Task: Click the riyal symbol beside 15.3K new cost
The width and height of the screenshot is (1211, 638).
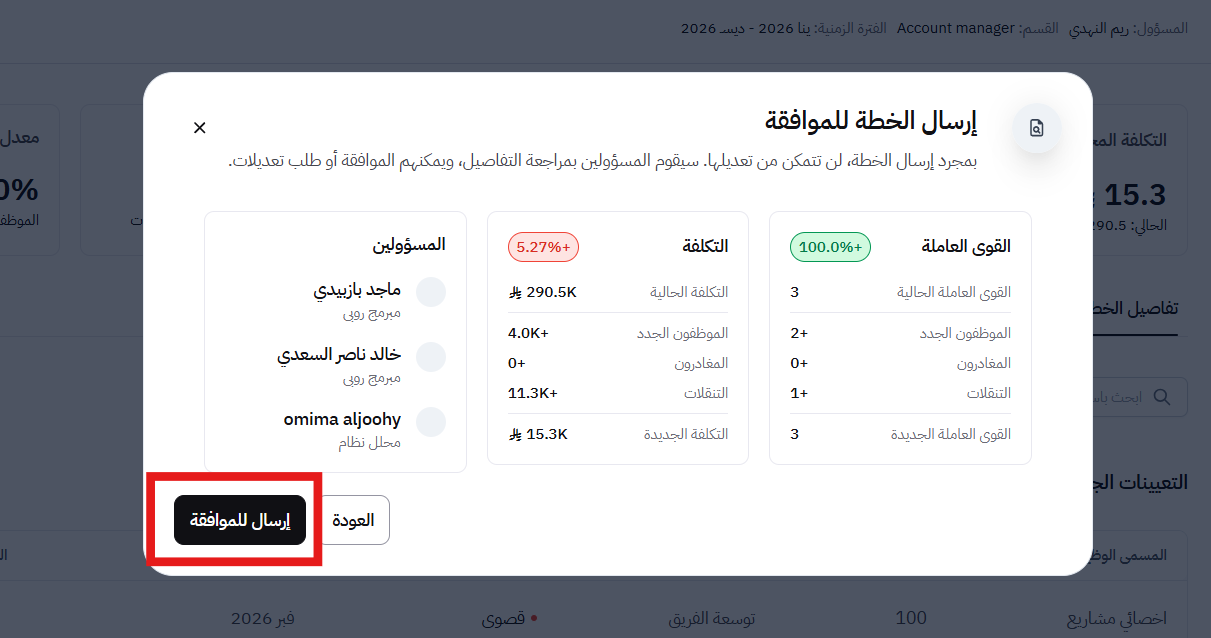Action: coord(516,434)
